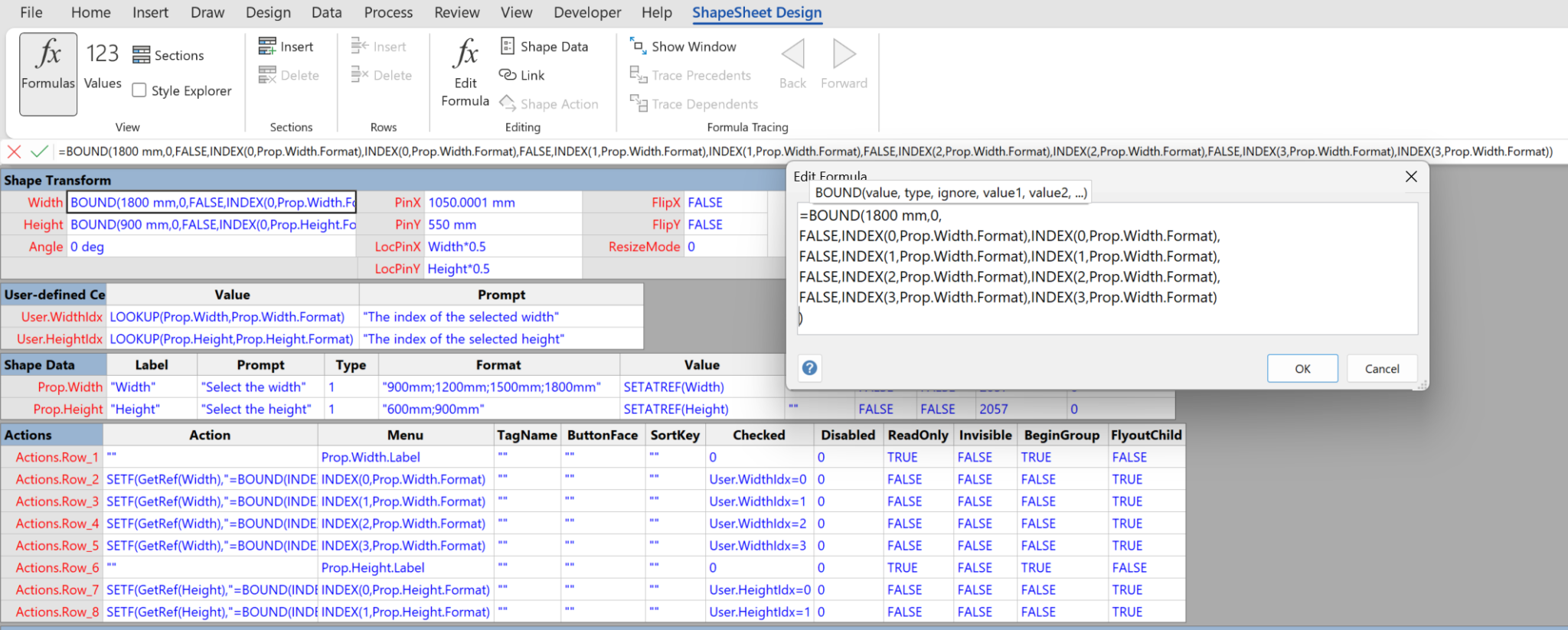Open the Edit Formula tool
1568x630 pixels.
465,73
